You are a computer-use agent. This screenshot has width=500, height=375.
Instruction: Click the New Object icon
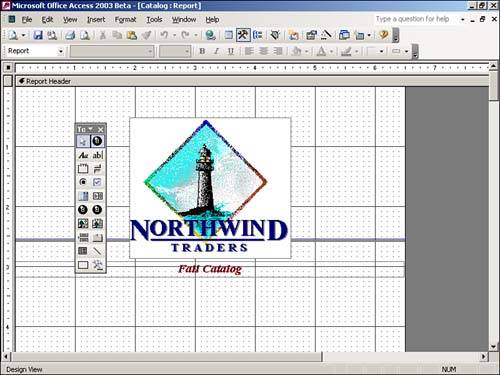coord(360,35)
